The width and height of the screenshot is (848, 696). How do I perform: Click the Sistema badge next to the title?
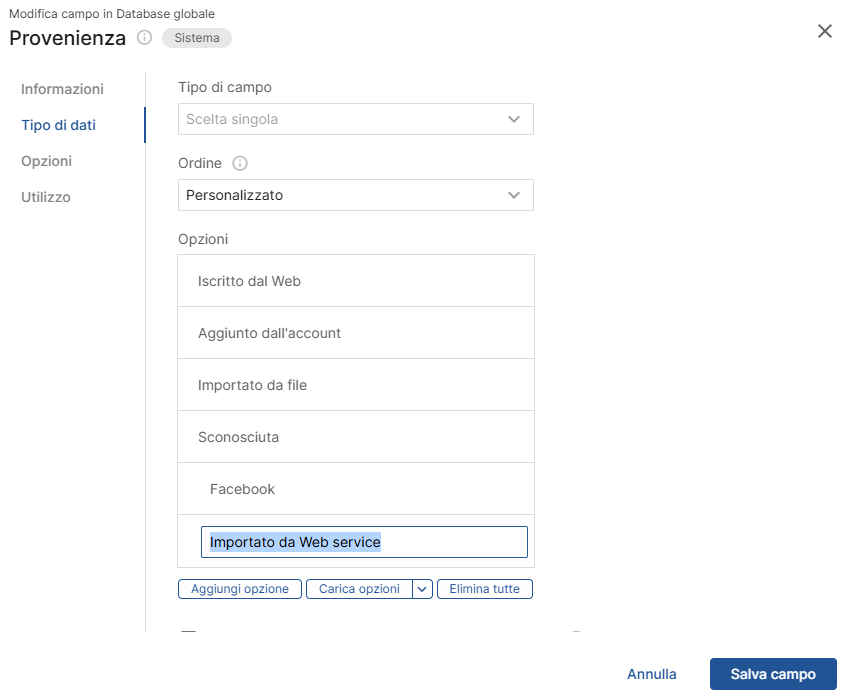[x=196, y=38]
